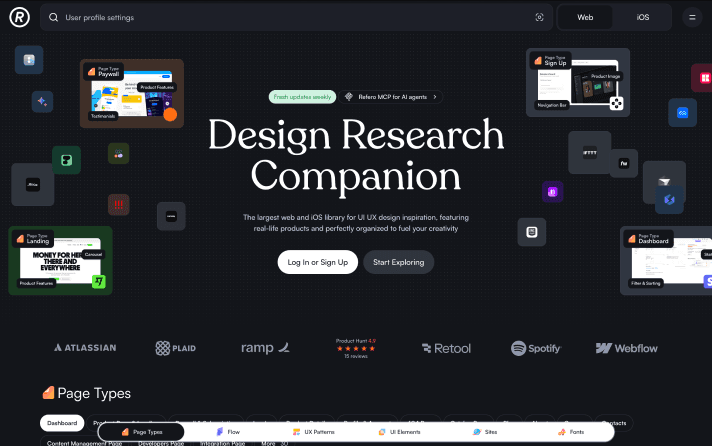Click the green Wise icon on the Landing card
Image resolution: width=712 pixels, height=446 pixels.
99,282
